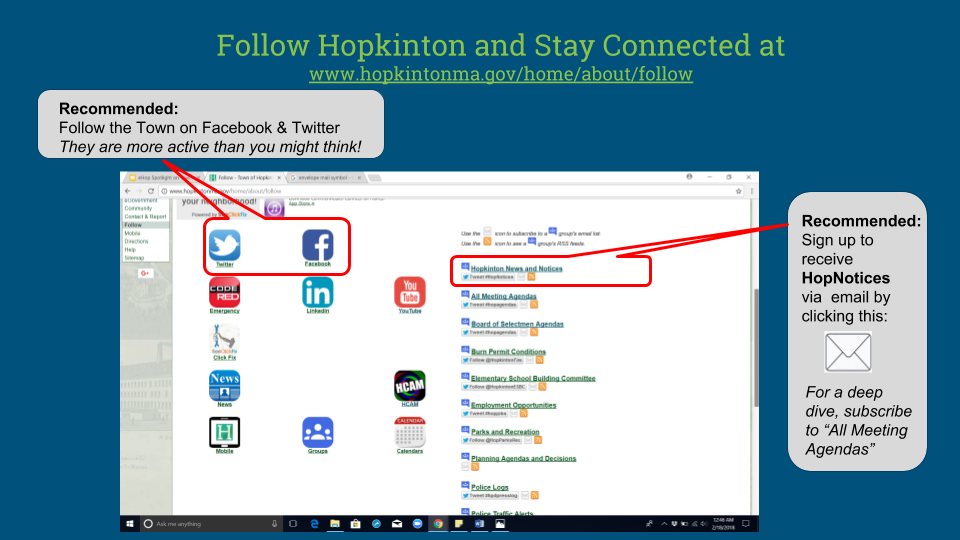Select the Follow - Town of Hopkinton tab

(x=245, y=178)
